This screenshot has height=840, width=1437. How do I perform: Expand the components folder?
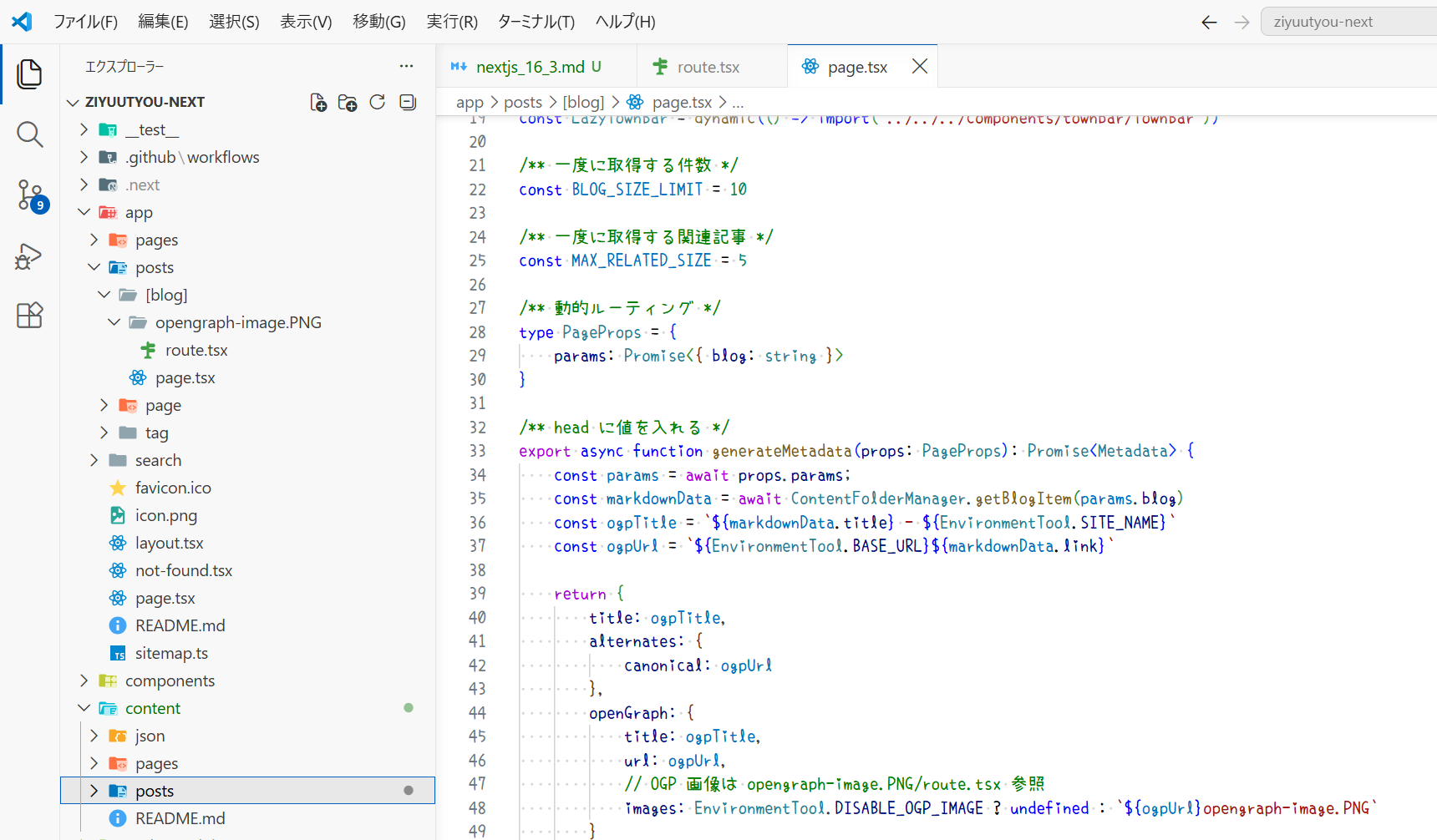click(84, 681)
